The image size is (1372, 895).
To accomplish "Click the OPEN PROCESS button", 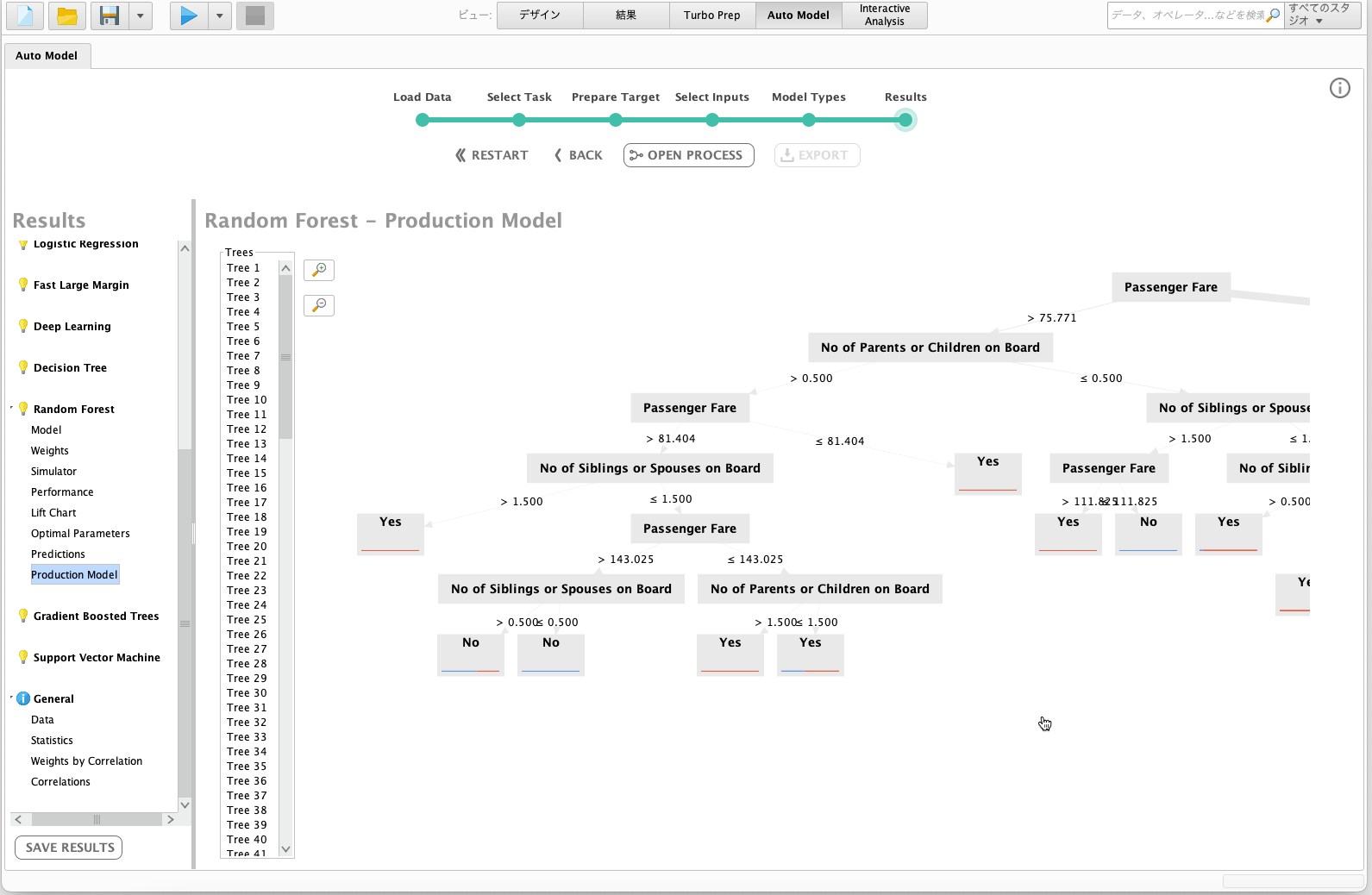I will coord(688,155).
